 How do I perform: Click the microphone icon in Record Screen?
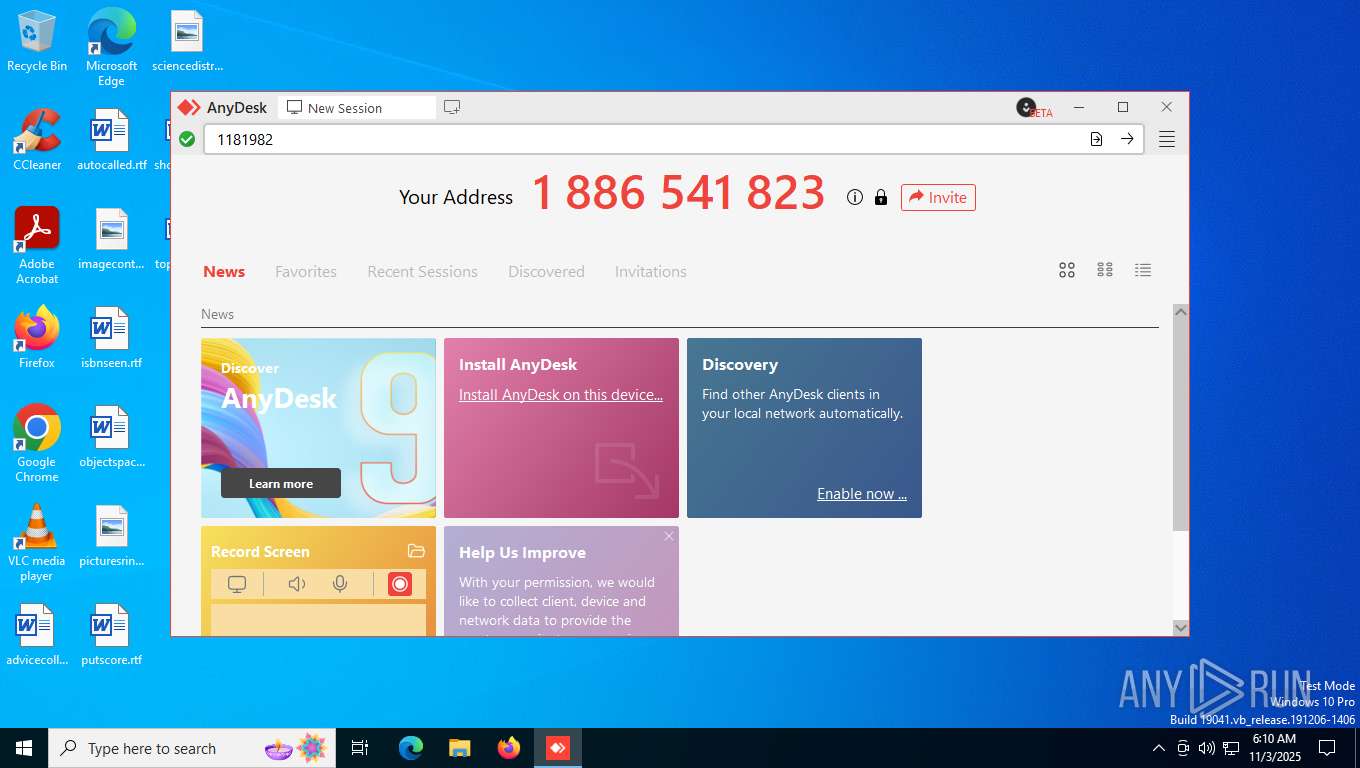click(x=340, y=584)
